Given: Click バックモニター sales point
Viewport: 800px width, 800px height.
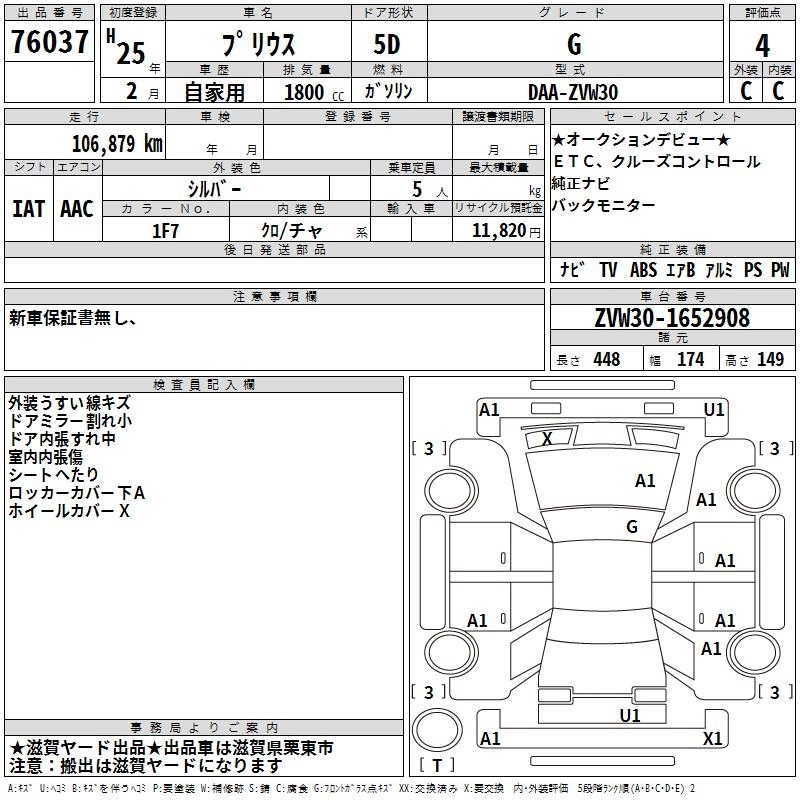Looking at the screenshot, I should pyautogui.click(x=603, y=205).
